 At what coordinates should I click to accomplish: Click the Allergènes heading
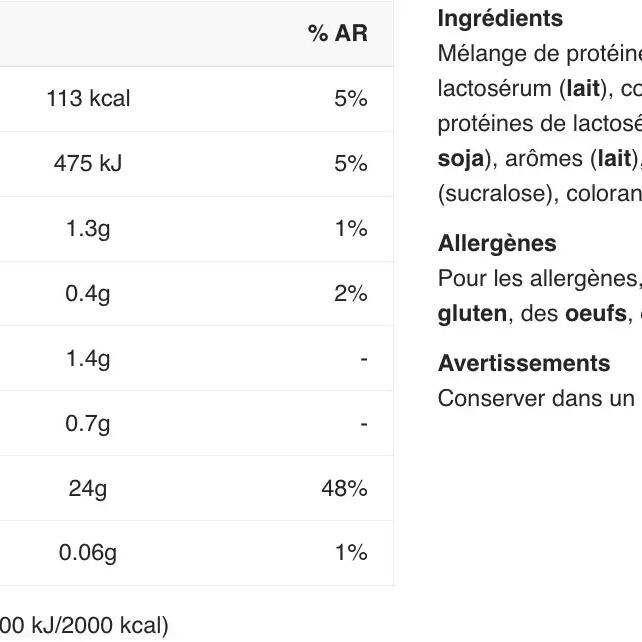497,244
